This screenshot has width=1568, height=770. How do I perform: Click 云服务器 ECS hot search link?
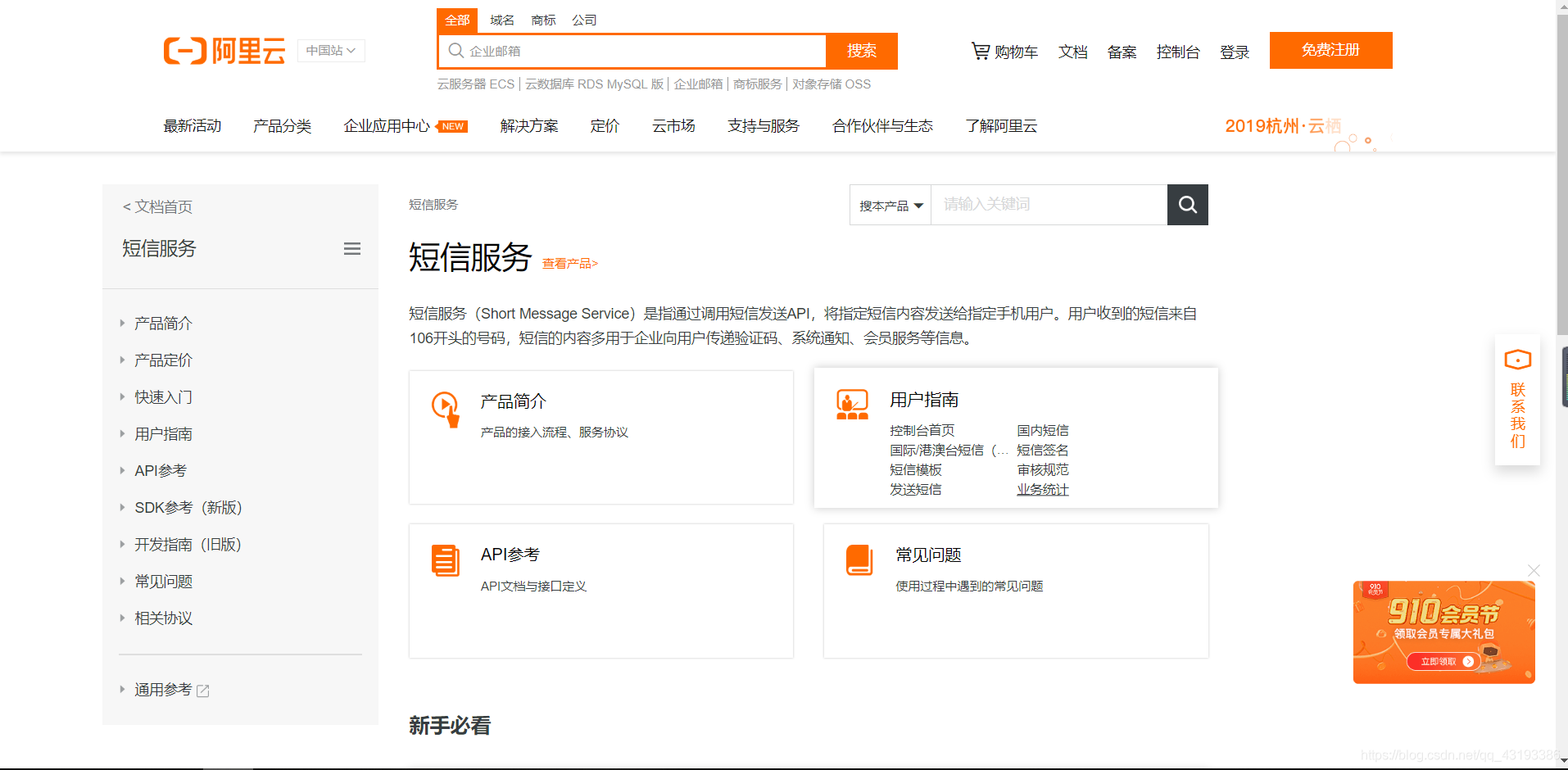pos(476,84)
